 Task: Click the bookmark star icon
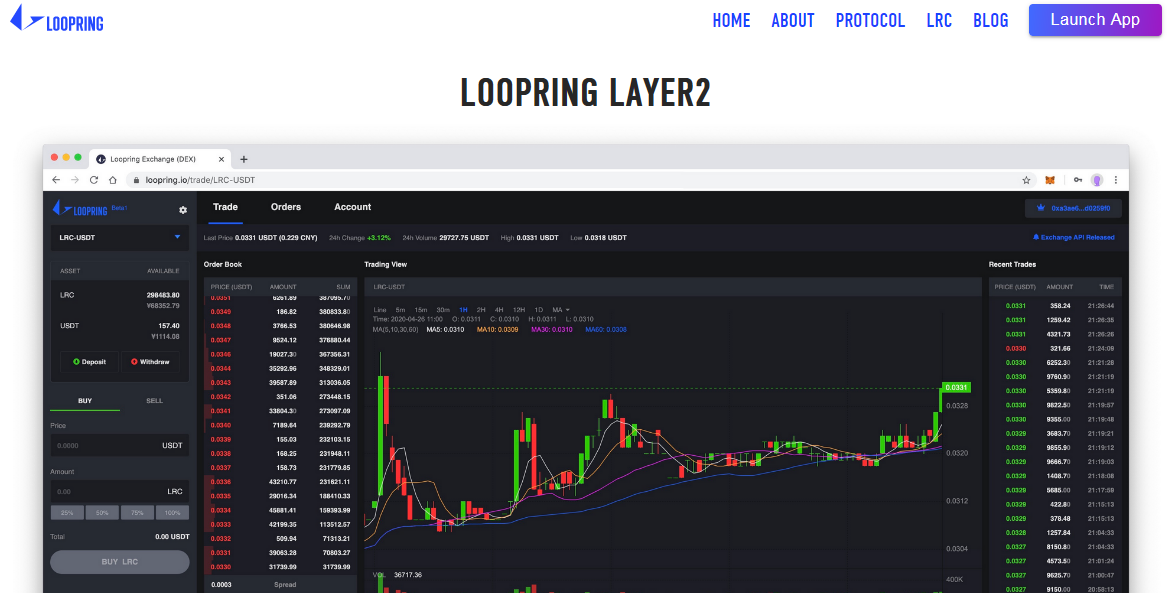[x=1026, y=180]
